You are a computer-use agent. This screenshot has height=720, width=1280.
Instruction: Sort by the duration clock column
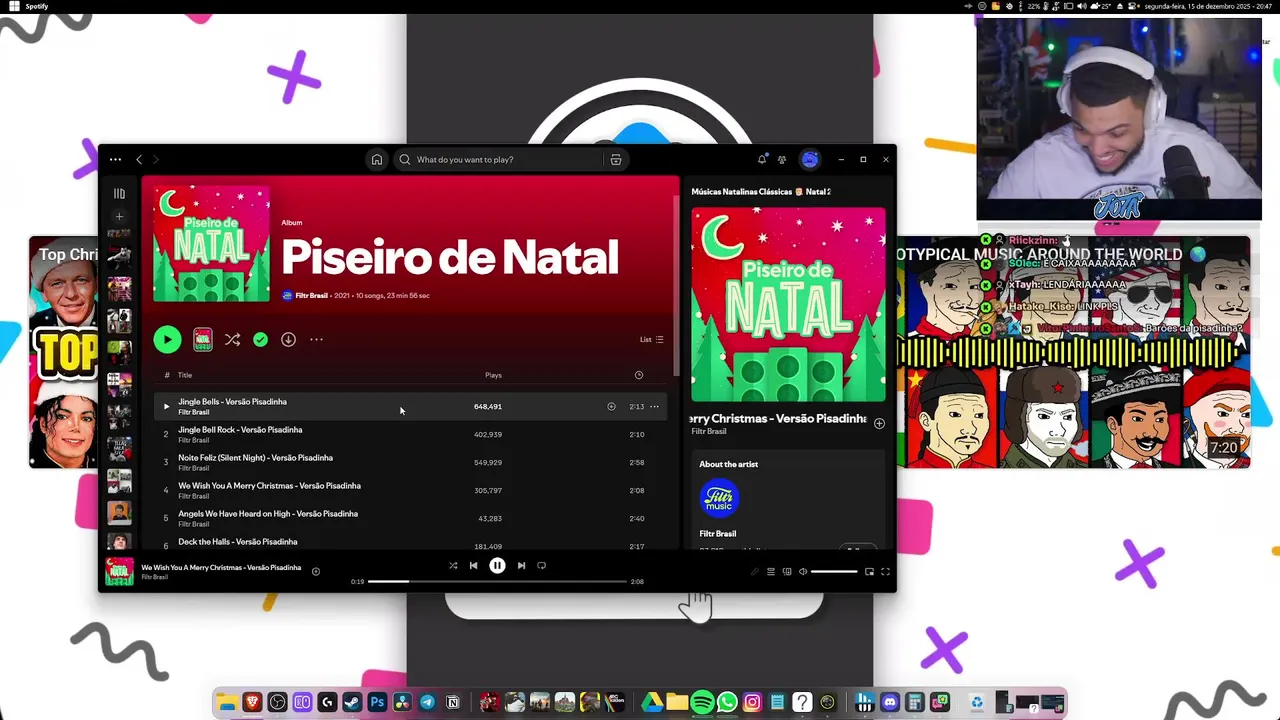tap(639, 375)
